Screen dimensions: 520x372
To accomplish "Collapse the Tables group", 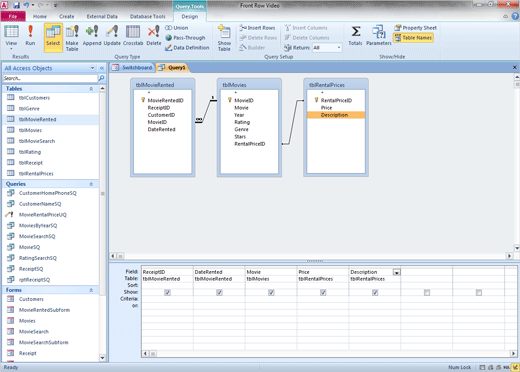I will click(91, 89).
